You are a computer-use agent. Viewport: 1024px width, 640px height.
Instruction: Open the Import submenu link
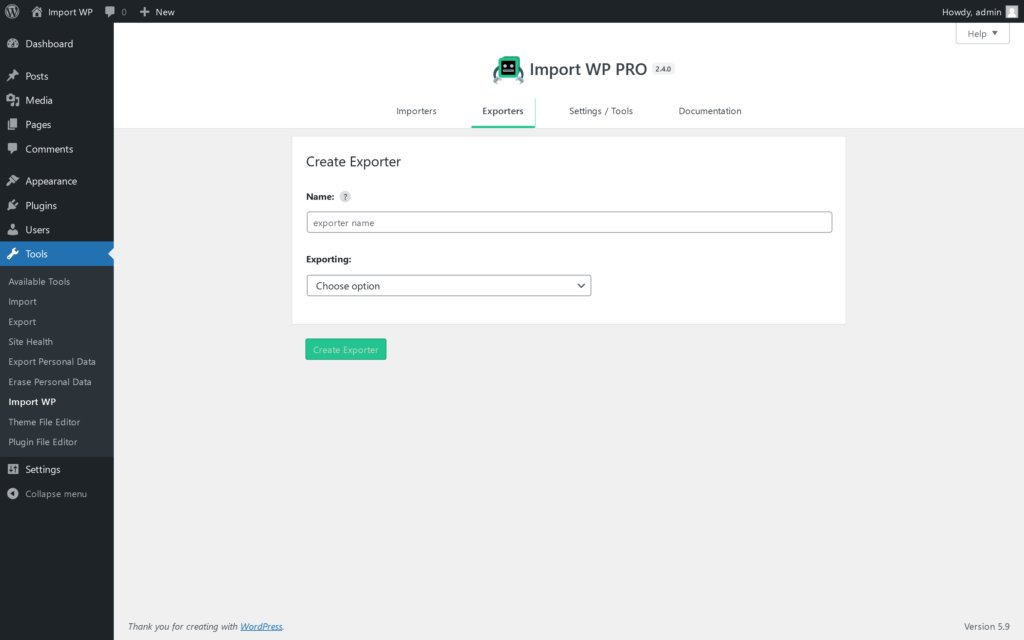tap(22, 302)
